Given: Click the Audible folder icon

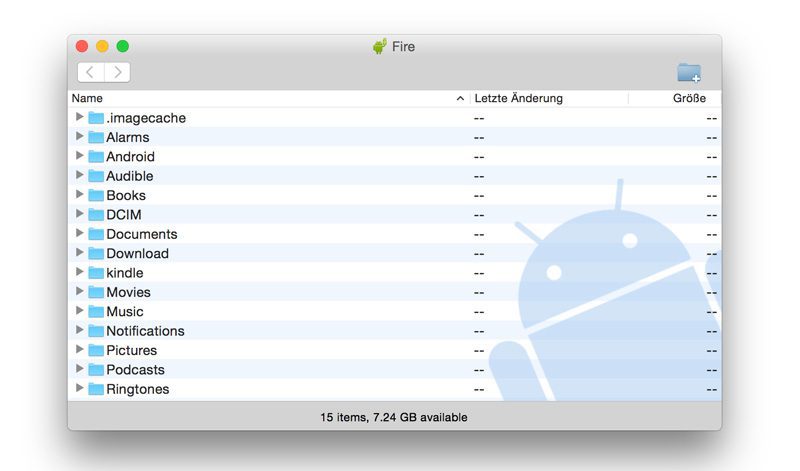Looking at the screenshot, I should coord(96,176).
